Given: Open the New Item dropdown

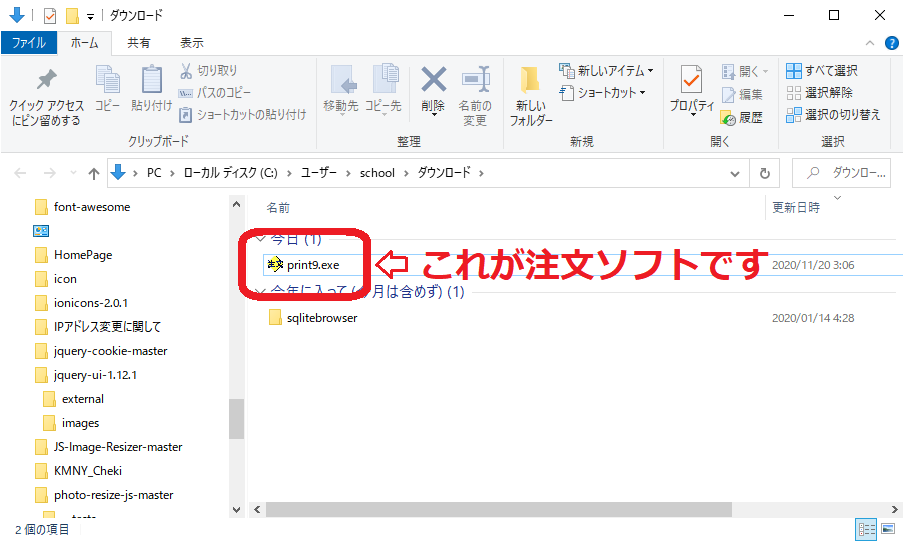Looking at the screenshot, I should click(608, 71).
